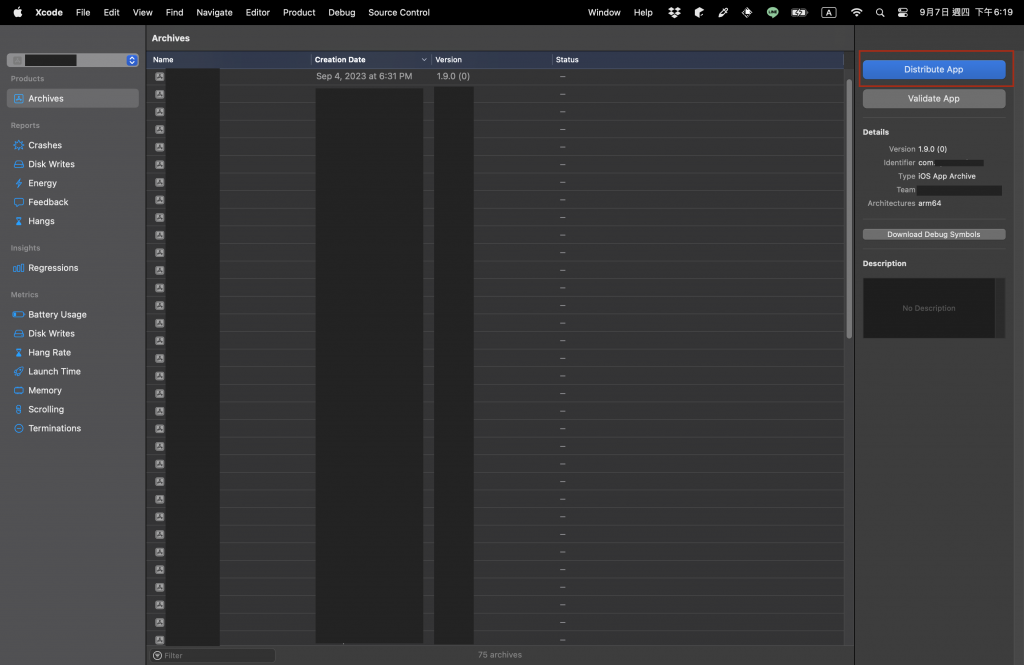Sort by Creation Date column header
The width and height of the screenshot is (1024, 665).
370,59
